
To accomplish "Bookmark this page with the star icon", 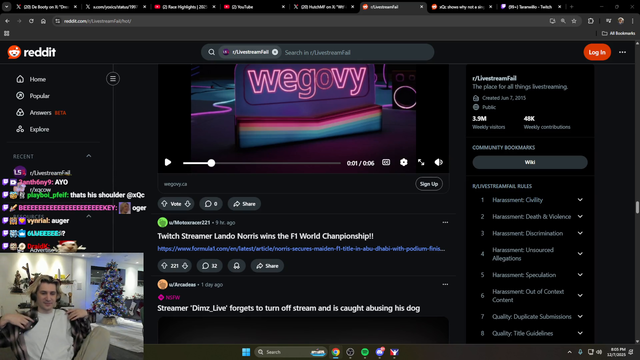I will (574, 21).
